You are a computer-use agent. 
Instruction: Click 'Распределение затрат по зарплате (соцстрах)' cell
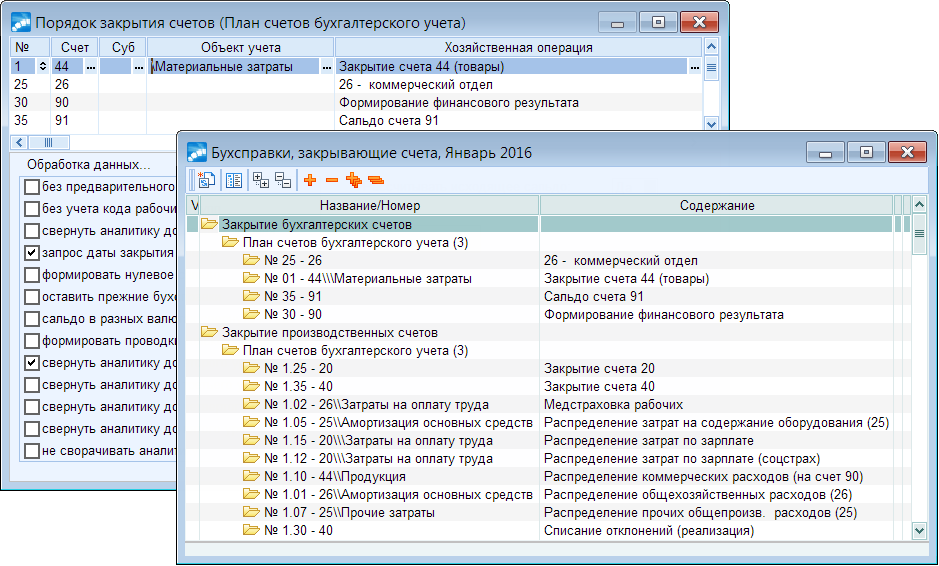pos(682,458)
